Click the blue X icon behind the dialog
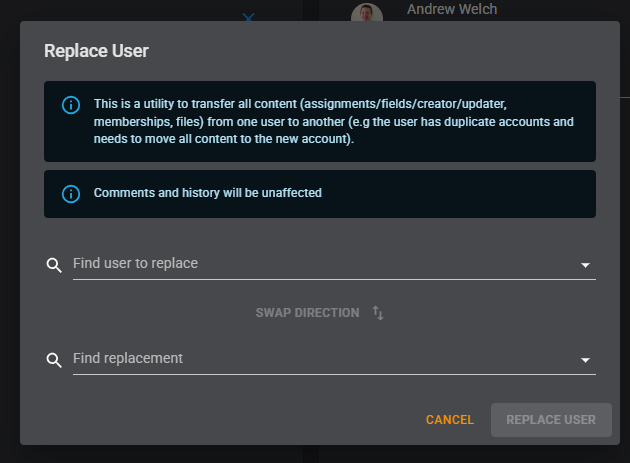This screenshot has width=630, height=463. pos(249,15)
